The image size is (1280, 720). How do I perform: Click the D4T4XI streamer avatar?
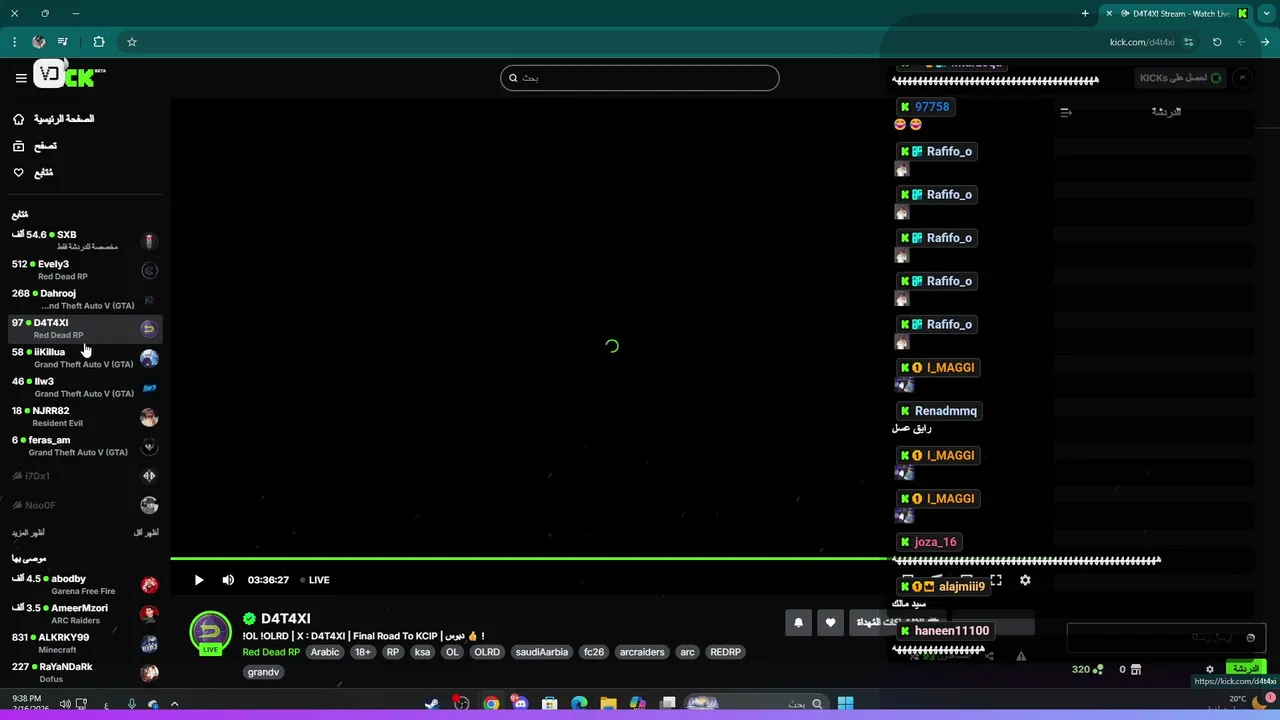point(211,632)
